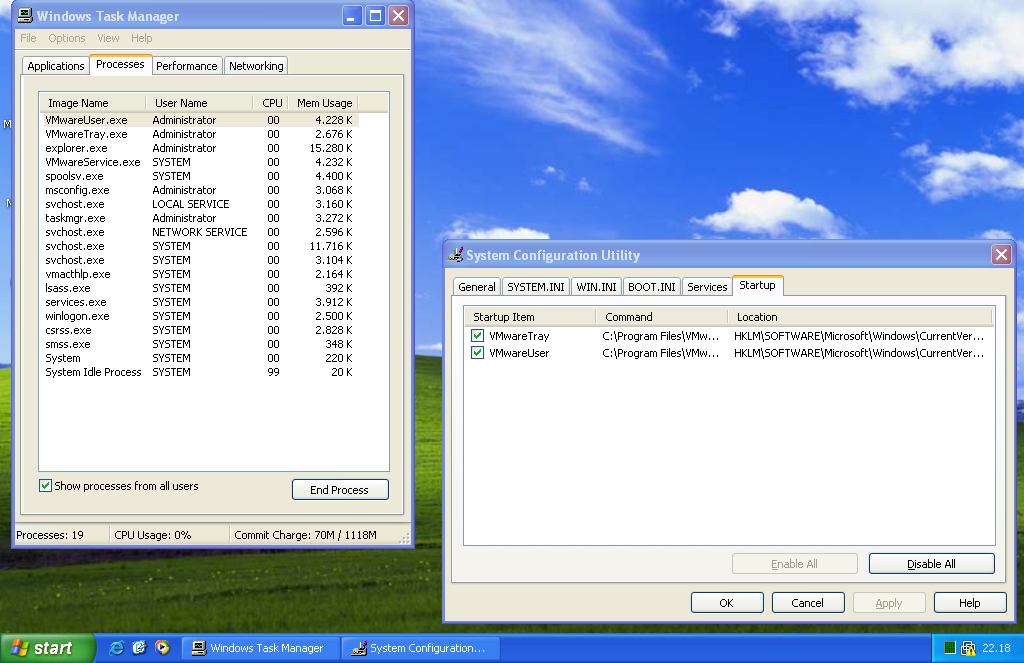Sort by Command column header
1024x663 pixels.
coord(662,317)
